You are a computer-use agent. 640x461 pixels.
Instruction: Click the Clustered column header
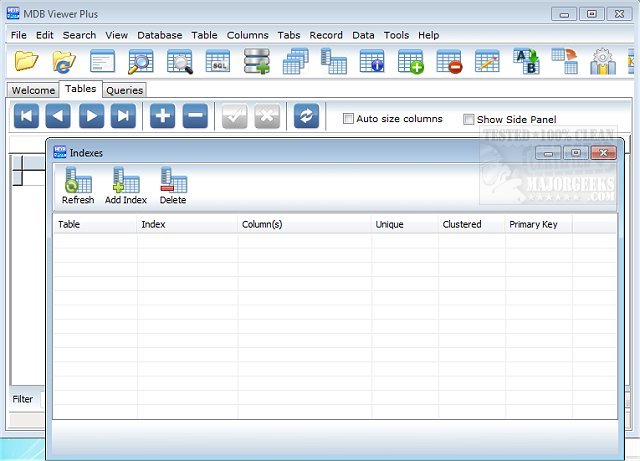pyautogui.click(x=471, y=224)
